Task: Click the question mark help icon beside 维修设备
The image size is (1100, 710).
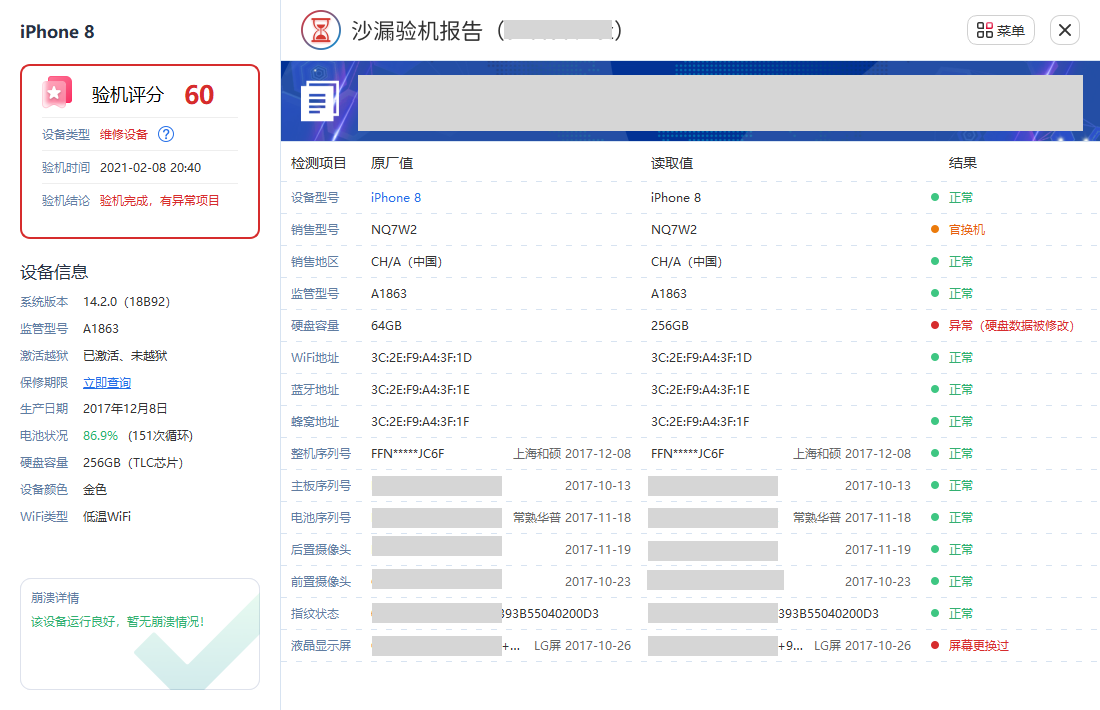Action: coord(166,134)
